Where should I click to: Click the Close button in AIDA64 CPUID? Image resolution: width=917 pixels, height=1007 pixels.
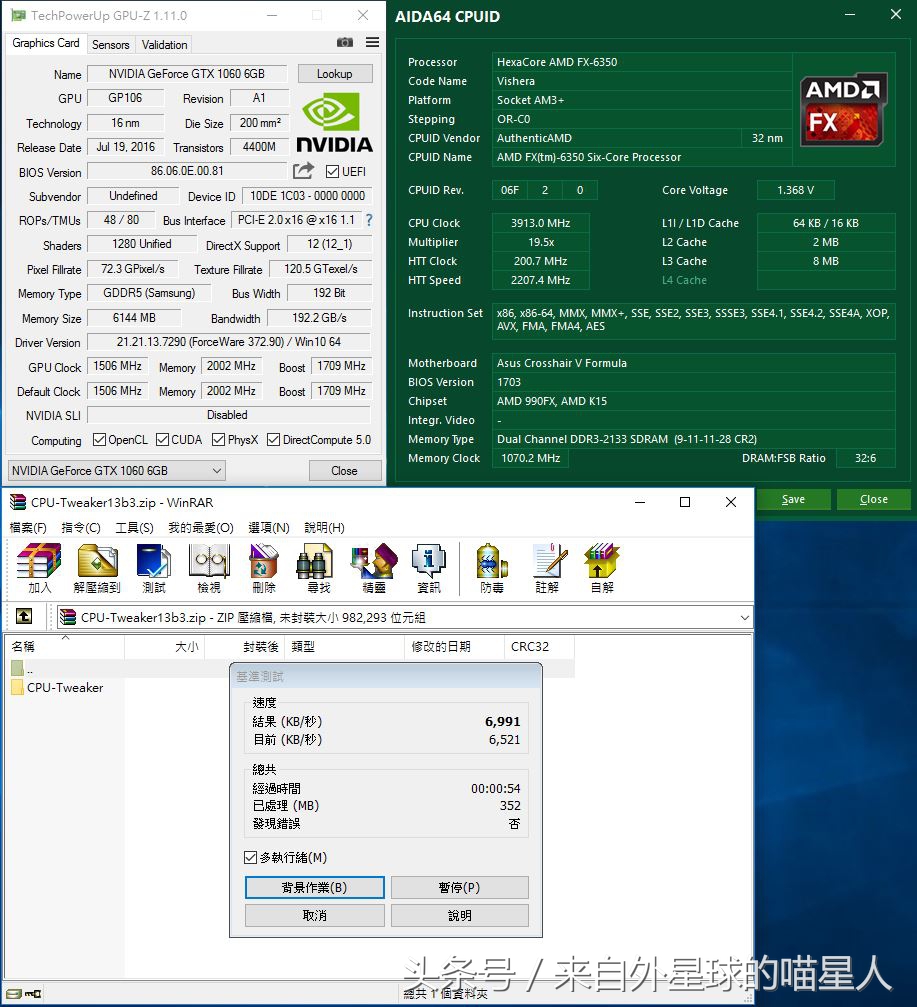[x=873, y=499]
